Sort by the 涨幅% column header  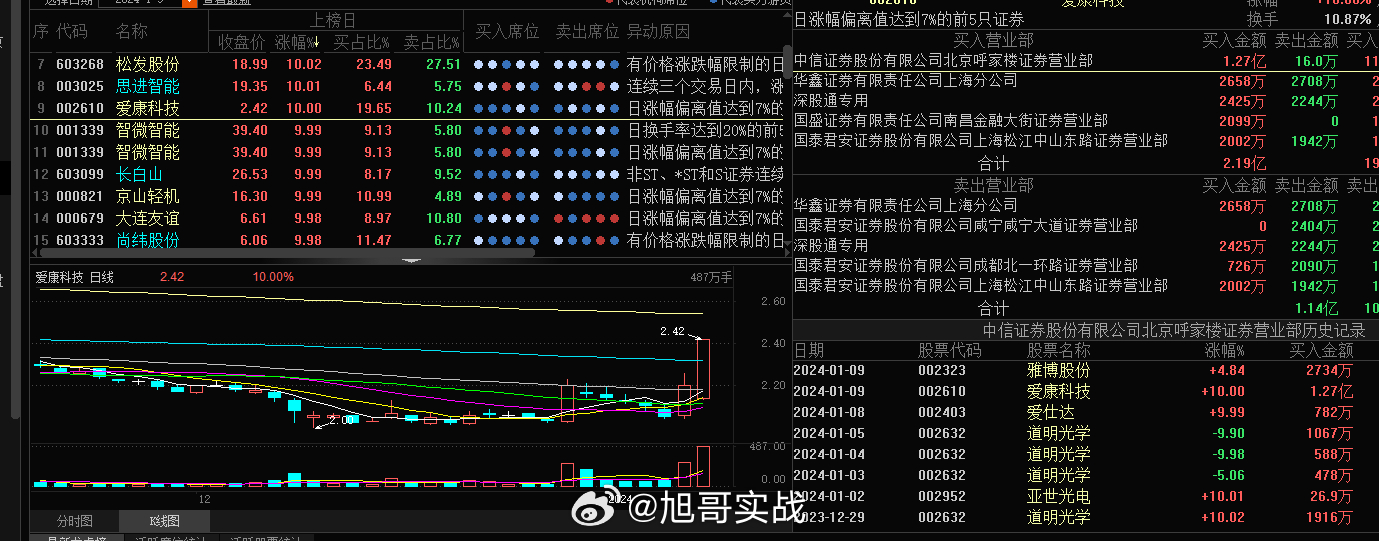pyautogui.click(x=298, y=42)
